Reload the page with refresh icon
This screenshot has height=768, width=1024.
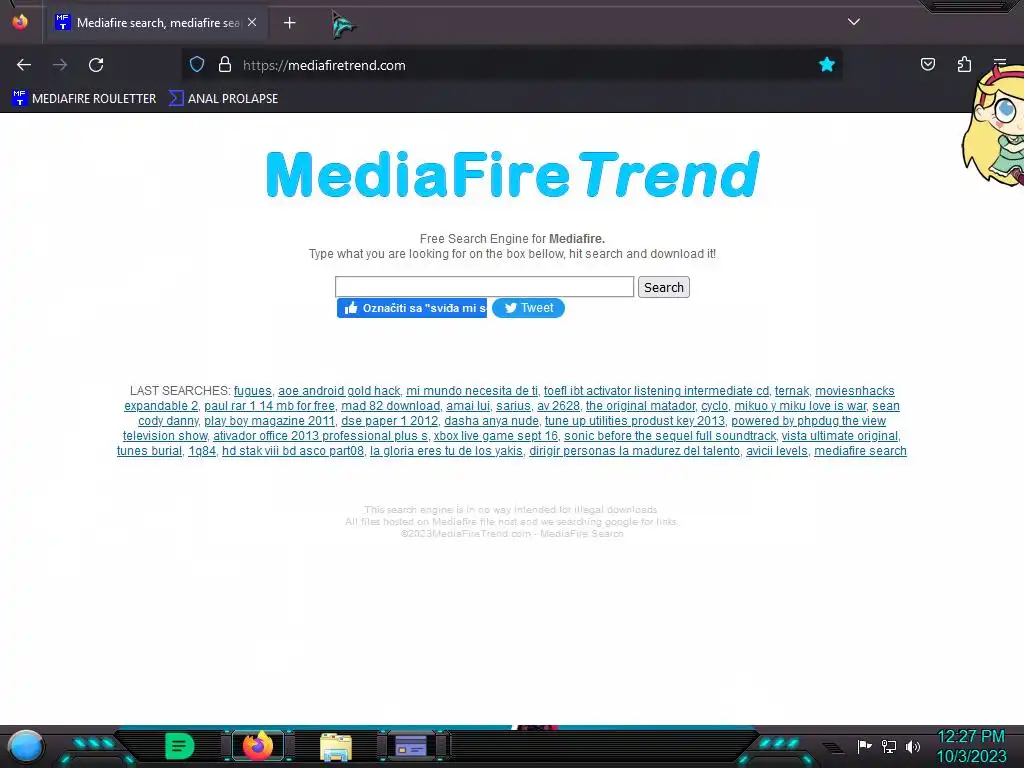(96, 65)
